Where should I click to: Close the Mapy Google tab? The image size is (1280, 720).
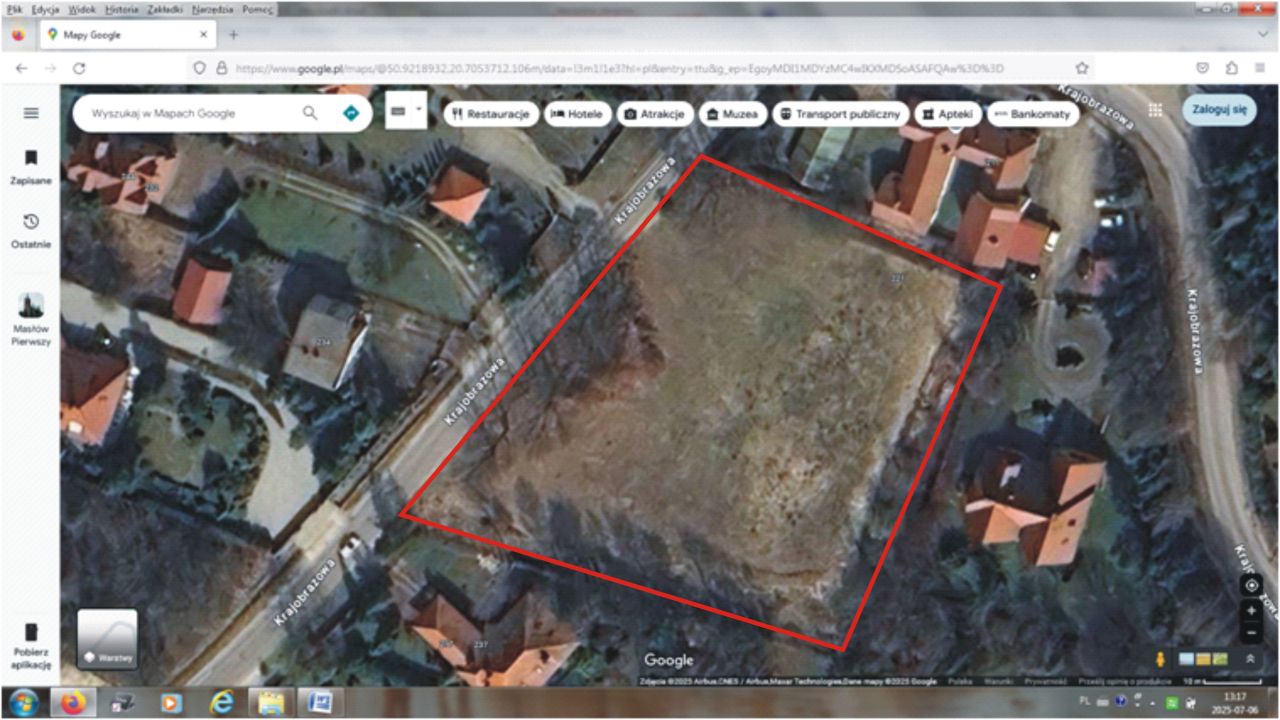(x=204, y=35)
